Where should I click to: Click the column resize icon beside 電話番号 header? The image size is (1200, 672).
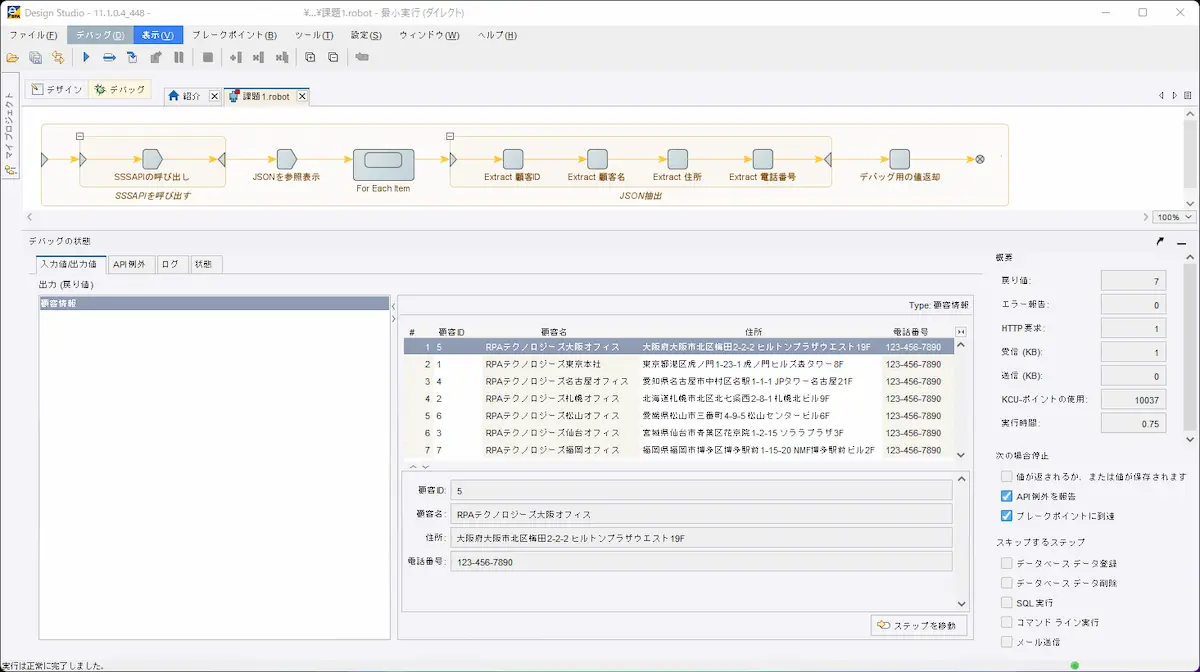[961, 332]
